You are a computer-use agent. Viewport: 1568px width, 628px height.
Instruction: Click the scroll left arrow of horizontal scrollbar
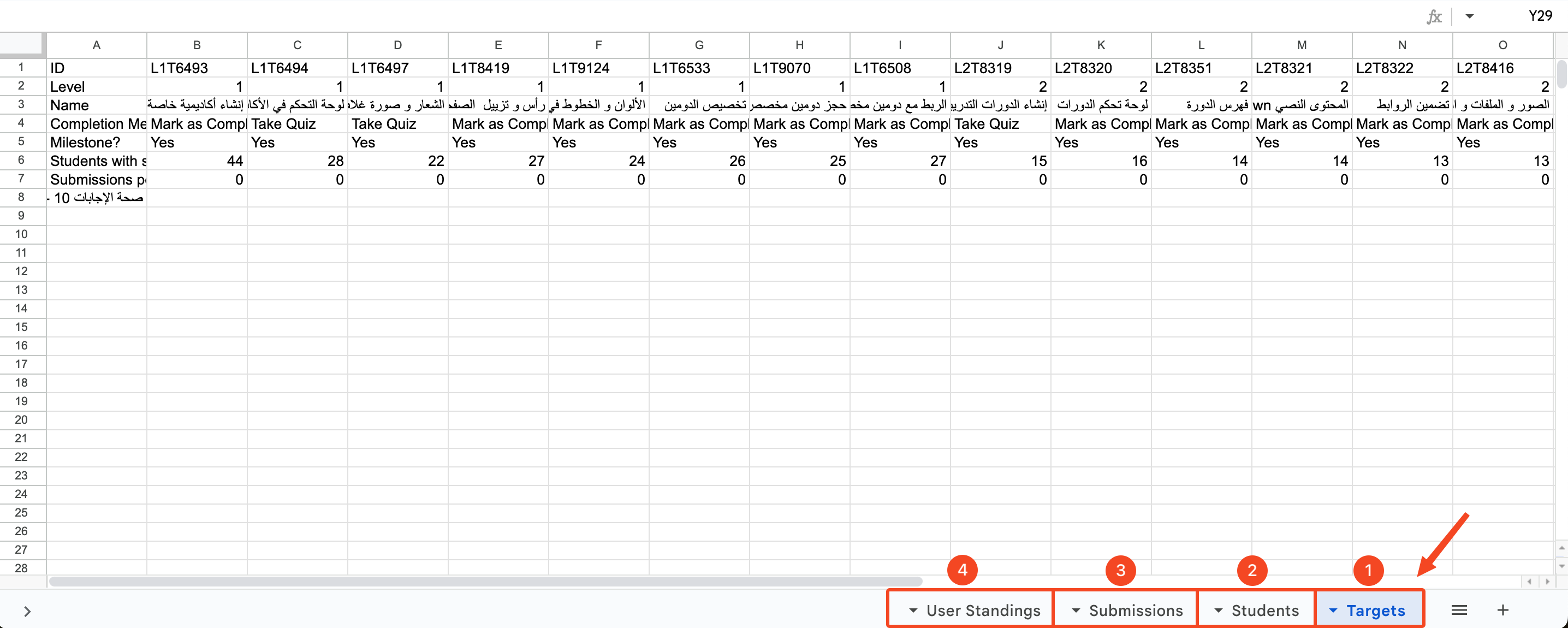(1529, 582)
